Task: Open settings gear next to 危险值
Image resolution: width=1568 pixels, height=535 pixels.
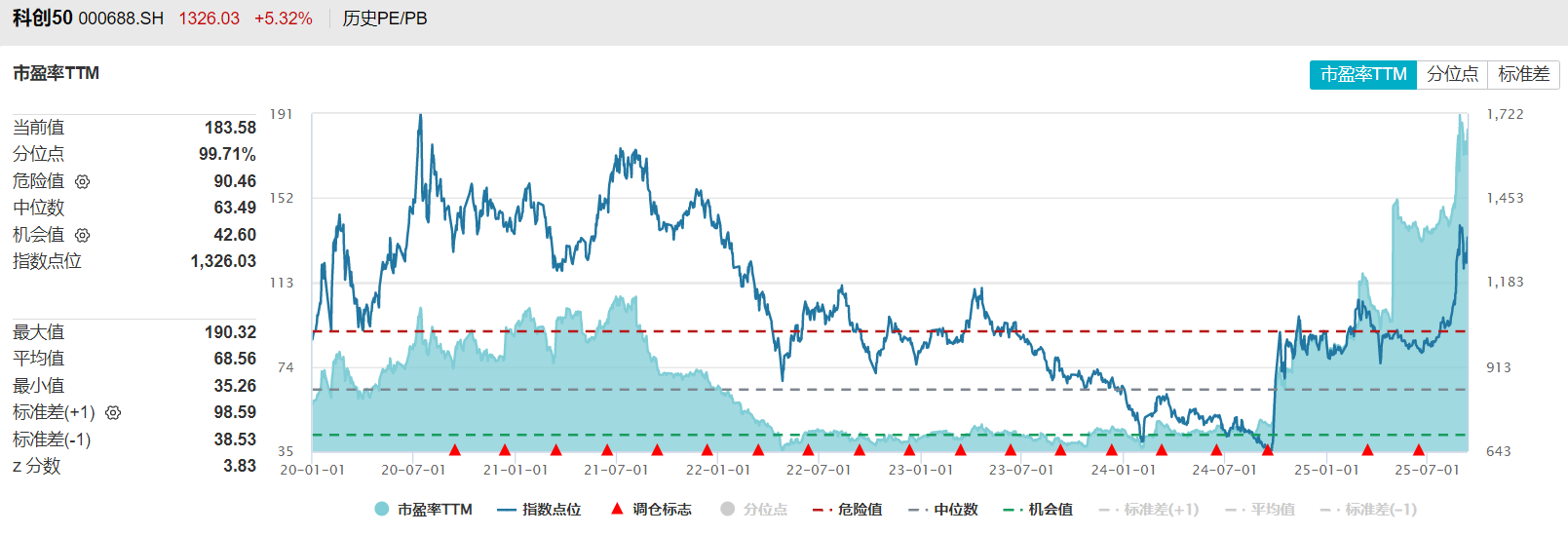Action: [x=83, y=182]
